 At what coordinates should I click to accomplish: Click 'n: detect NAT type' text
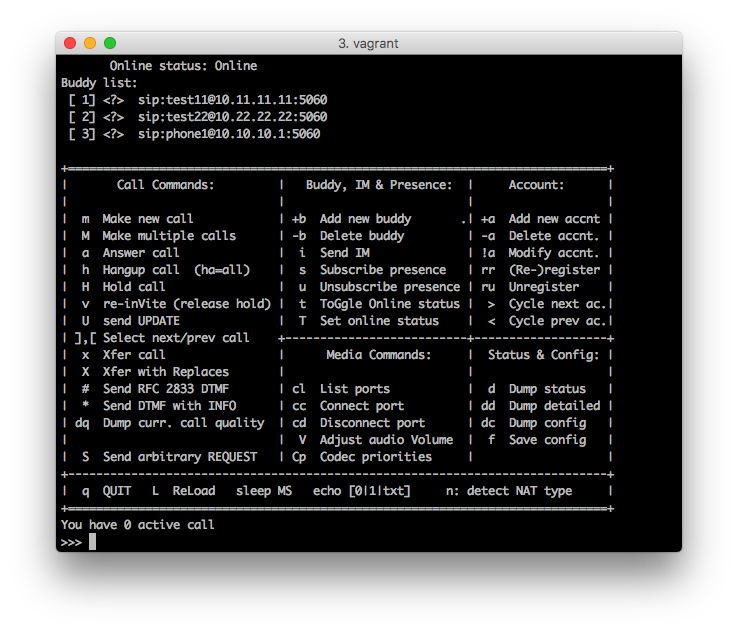[x=509, y=491]
